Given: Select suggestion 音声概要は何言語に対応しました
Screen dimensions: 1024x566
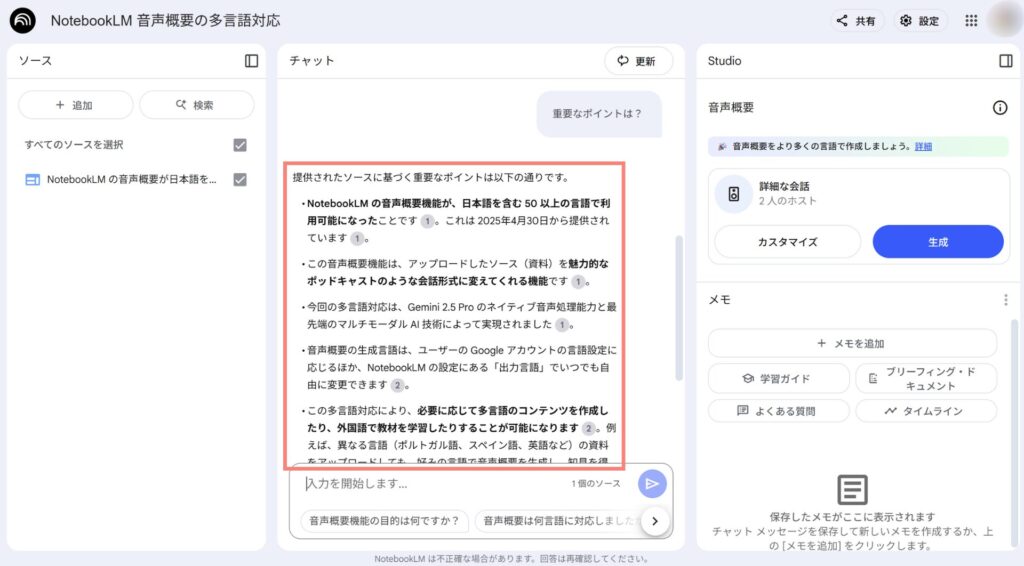Looking at the screenshot, I should tap(558, 521).
